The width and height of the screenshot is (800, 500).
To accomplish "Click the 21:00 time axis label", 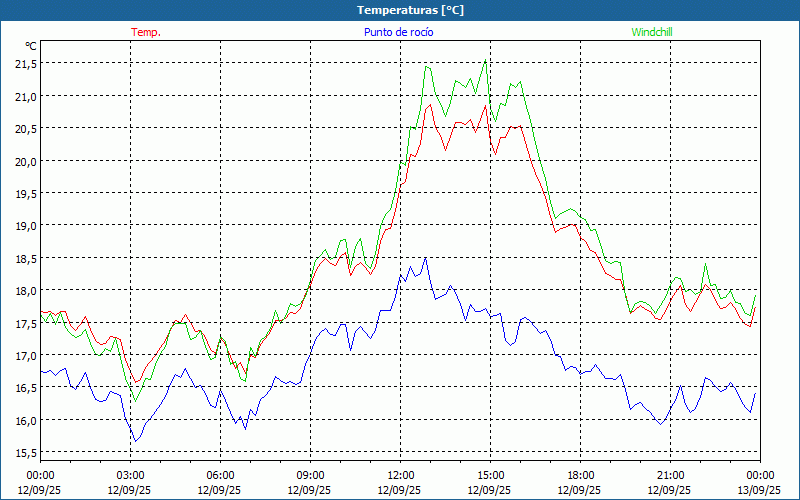I will (x=670, y=475).
